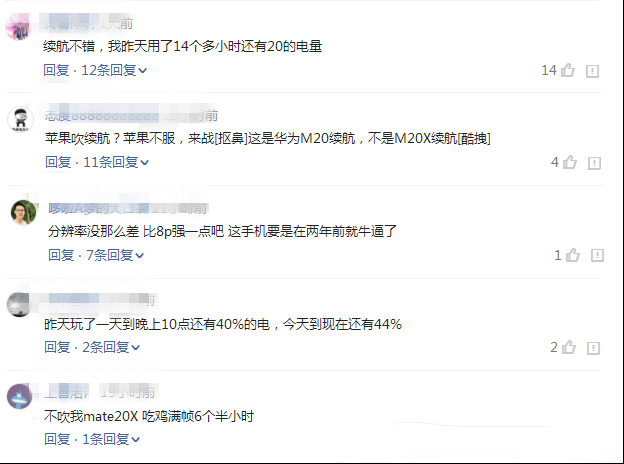Report the comment about 14 hours battery
The height and width of the screenshot is (464, 624).
[592, 71]
